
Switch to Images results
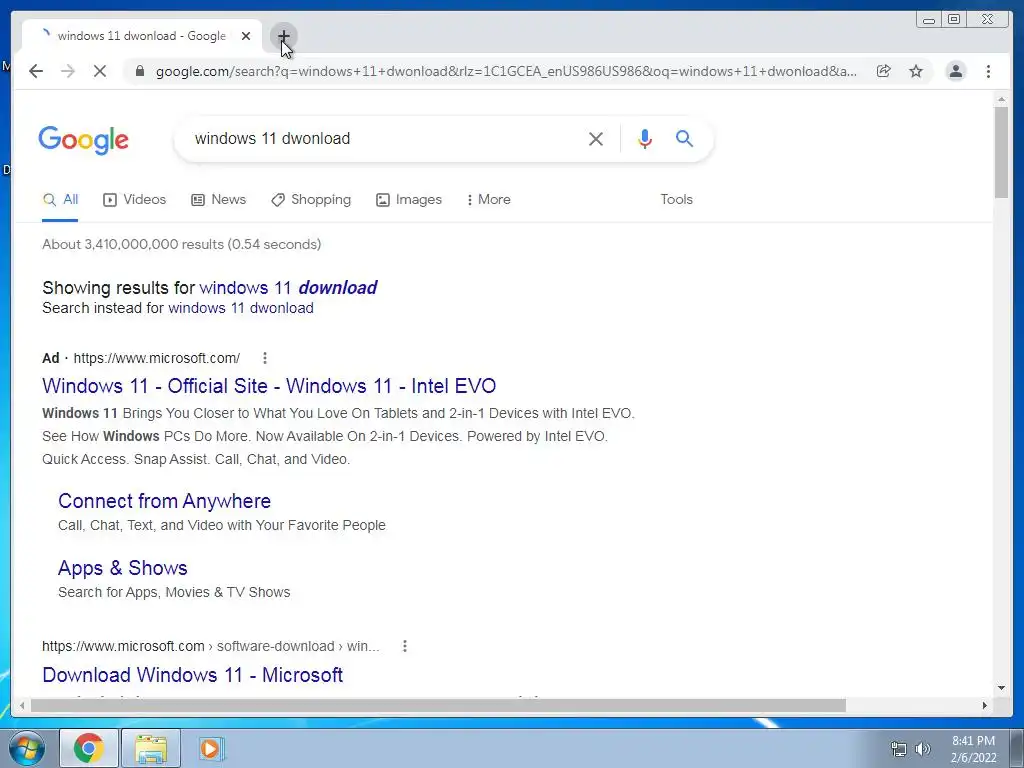tap(409, 200)
